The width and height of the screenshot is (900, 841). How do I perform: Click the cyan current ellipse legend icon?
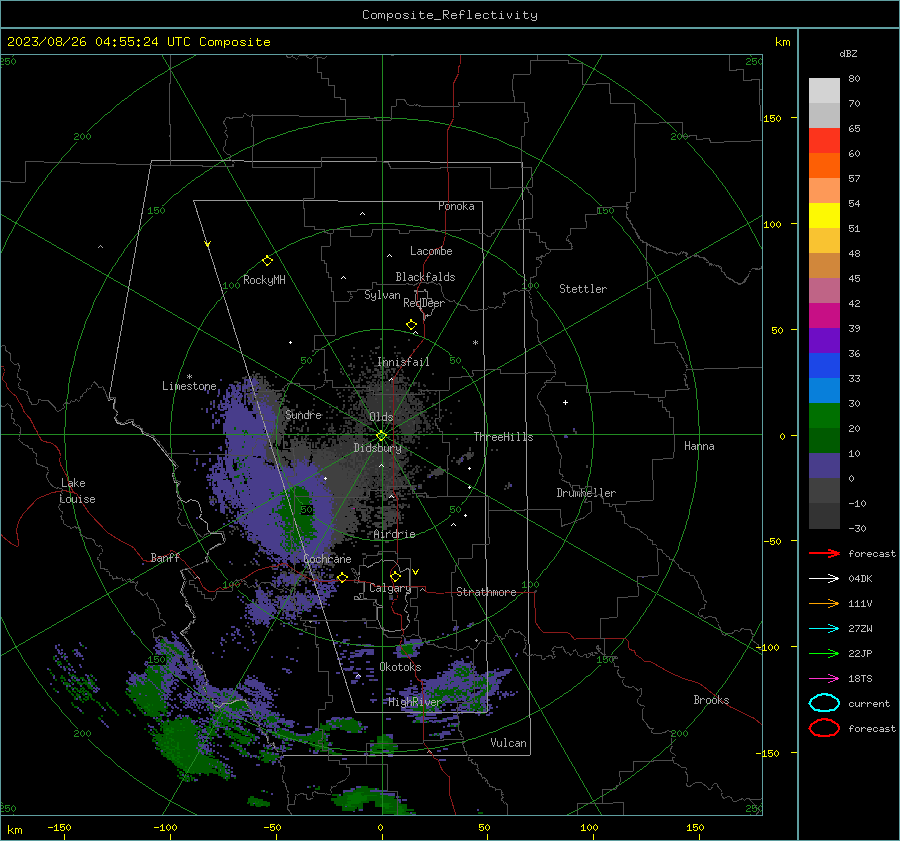pyautogui.click(x=824, y=703)
